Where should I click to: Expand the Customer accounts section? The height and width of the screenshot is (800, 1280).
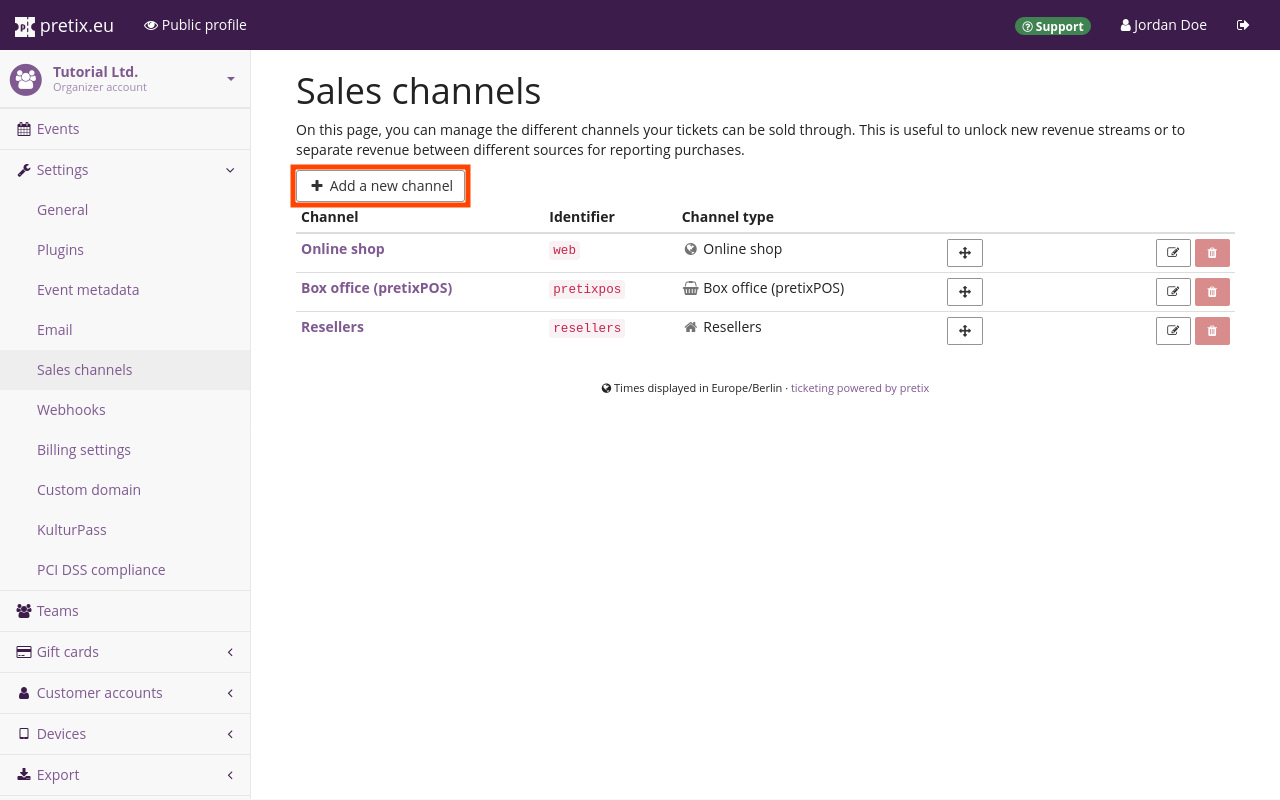(230, 692)
